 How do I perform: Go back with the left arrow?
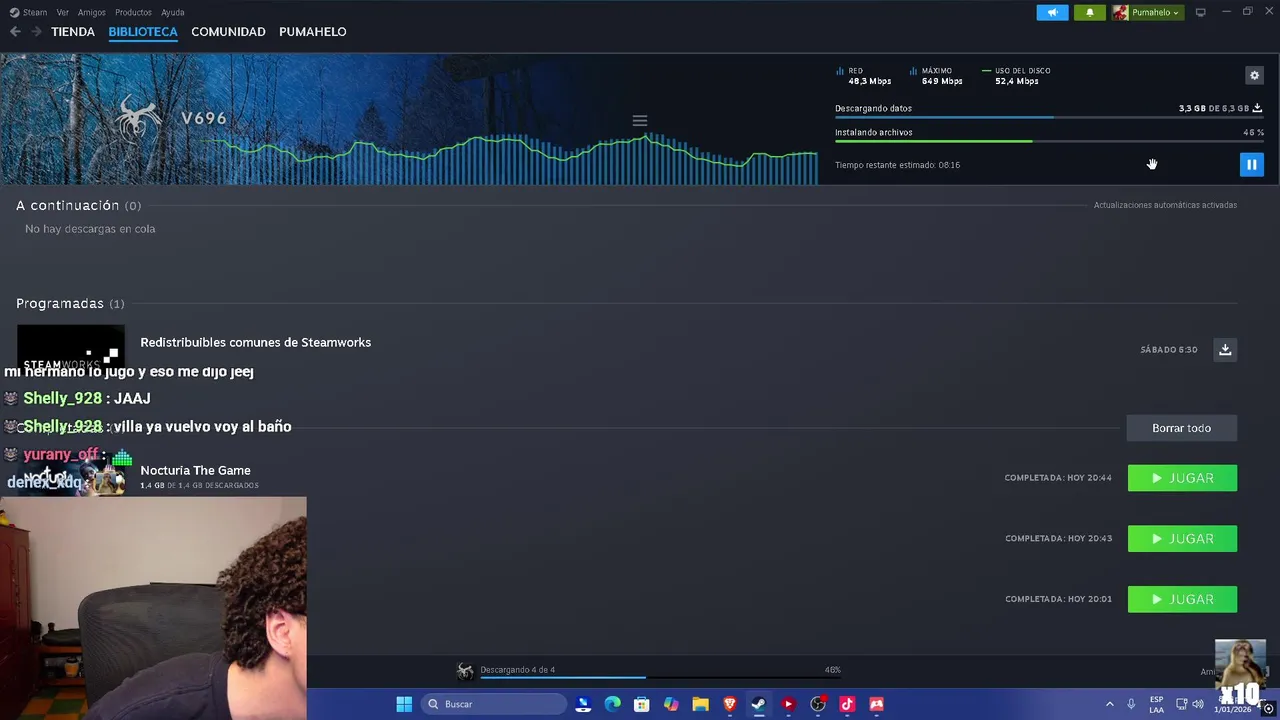[15, 32]
